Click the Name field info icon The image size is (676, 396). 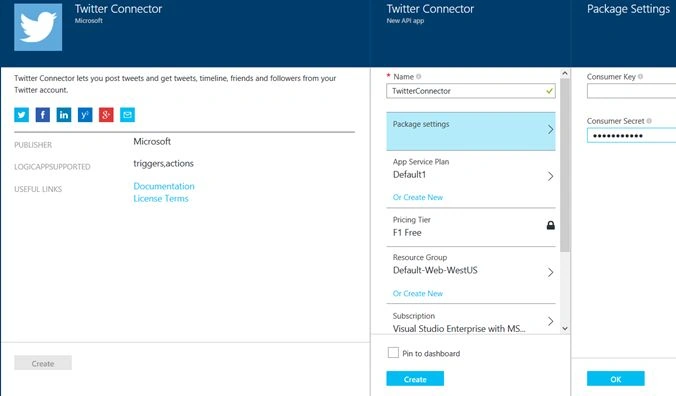[419, 77]
